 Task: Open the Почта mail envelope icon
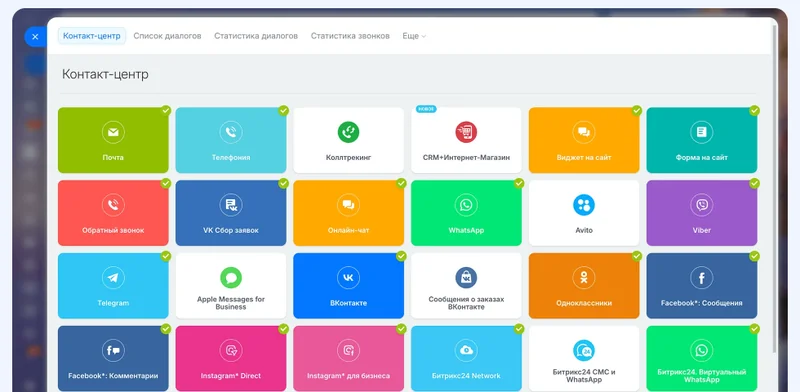(113, 132)
